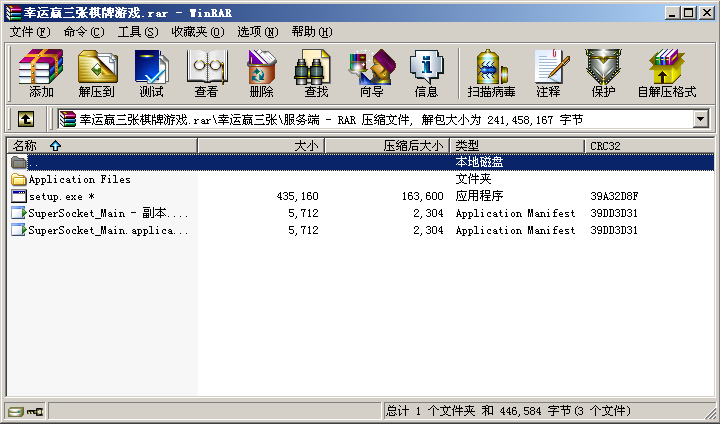Launch the 向导 (Wizard) tool
Image resolution: width=720 pixels, height=424 pixels.
point(371,73)
